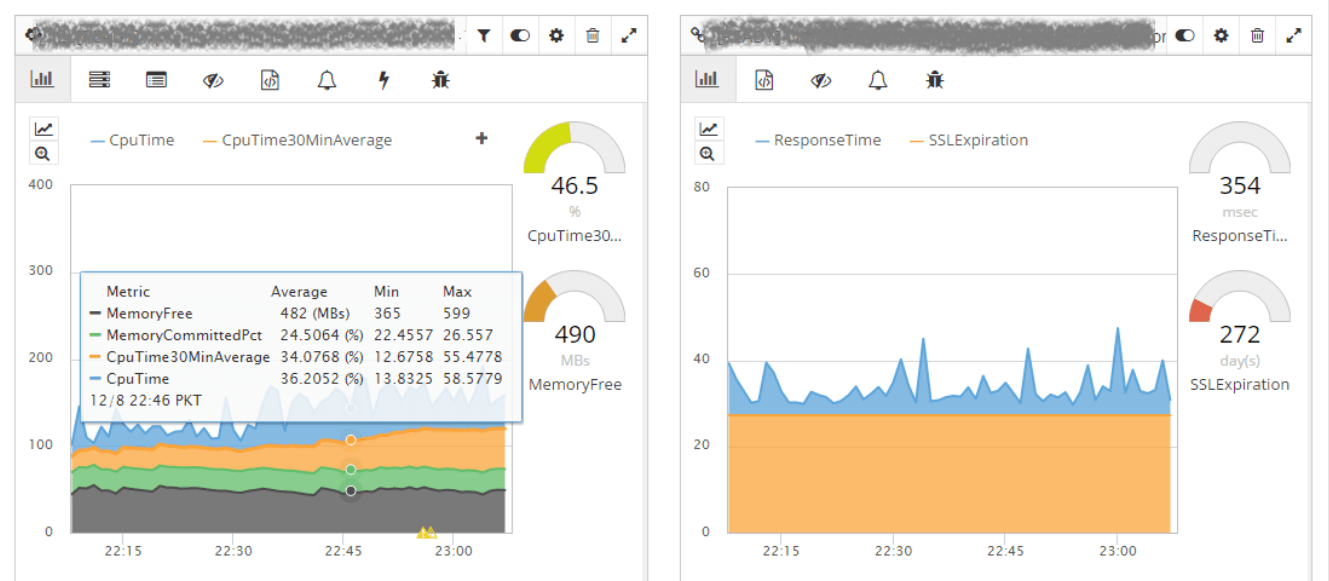Open the bell alerts tab in left widget
1329x581 pixels.
point(327,80)
